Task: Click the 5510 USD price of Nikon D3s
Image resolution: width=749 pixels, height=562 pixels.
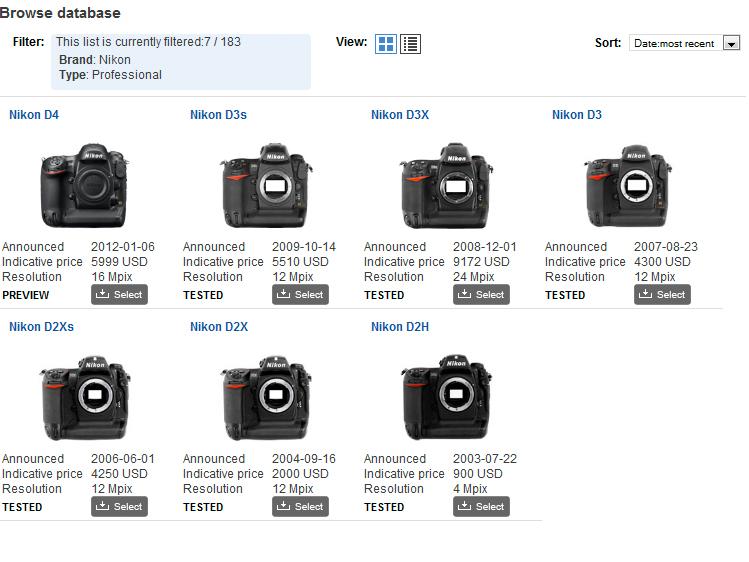Action: click(x=300, y=262)
